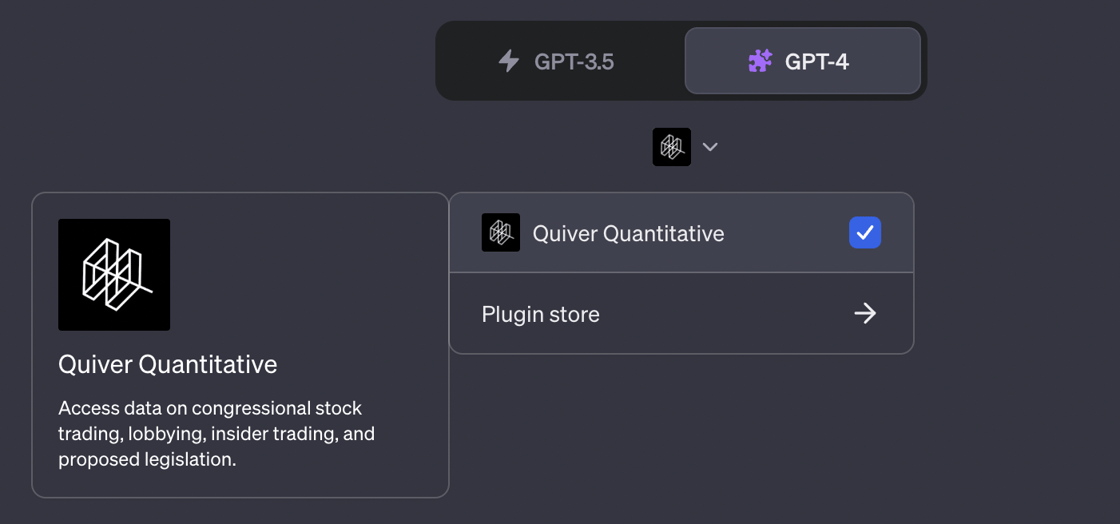Screen dimensions: 1120x524
Task: Click the 'proposed legislation' description text
Action: point(146,460)
